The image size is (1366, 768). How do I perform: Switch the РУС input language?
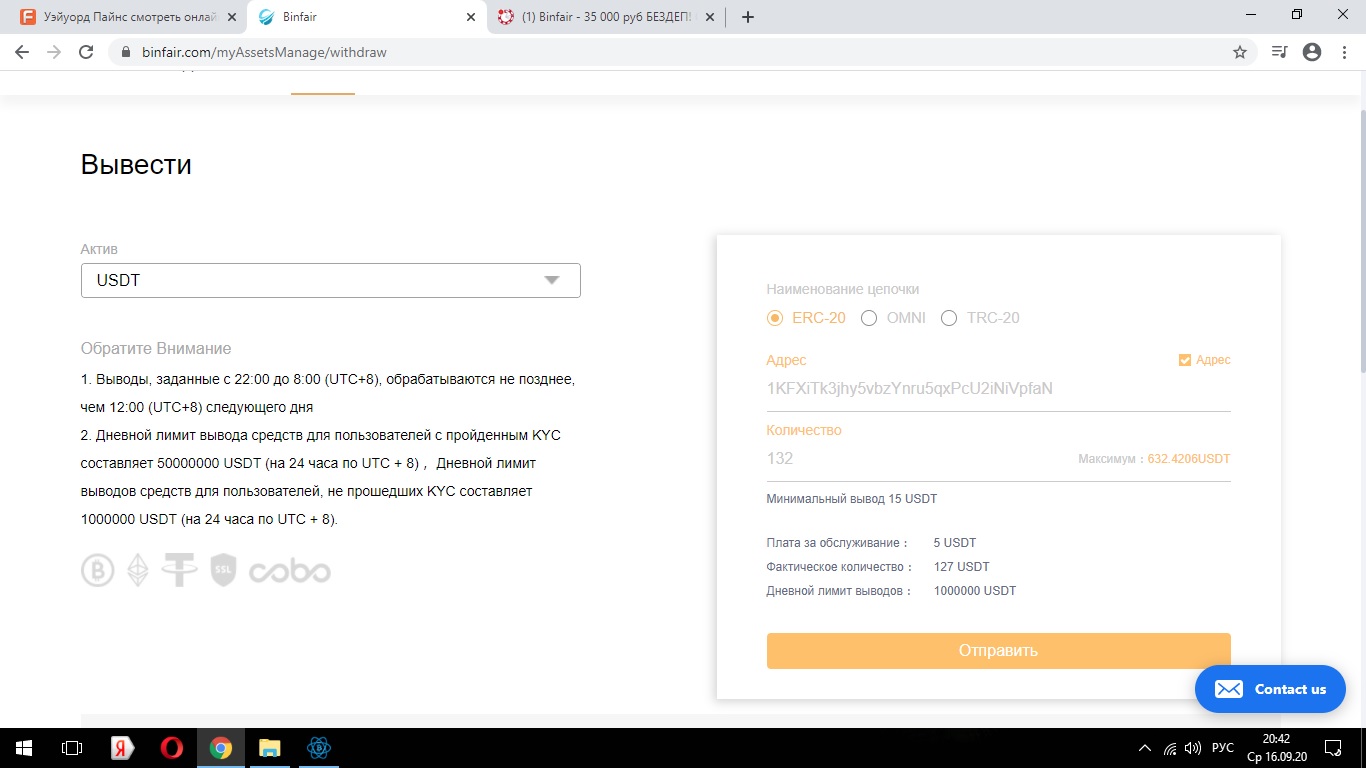(1222, 748)
